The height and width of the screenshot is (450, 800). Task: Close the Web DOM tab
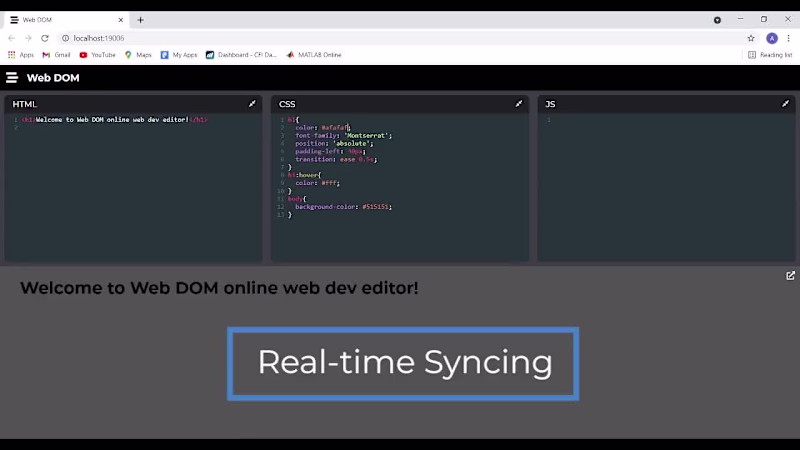[121, 20]
